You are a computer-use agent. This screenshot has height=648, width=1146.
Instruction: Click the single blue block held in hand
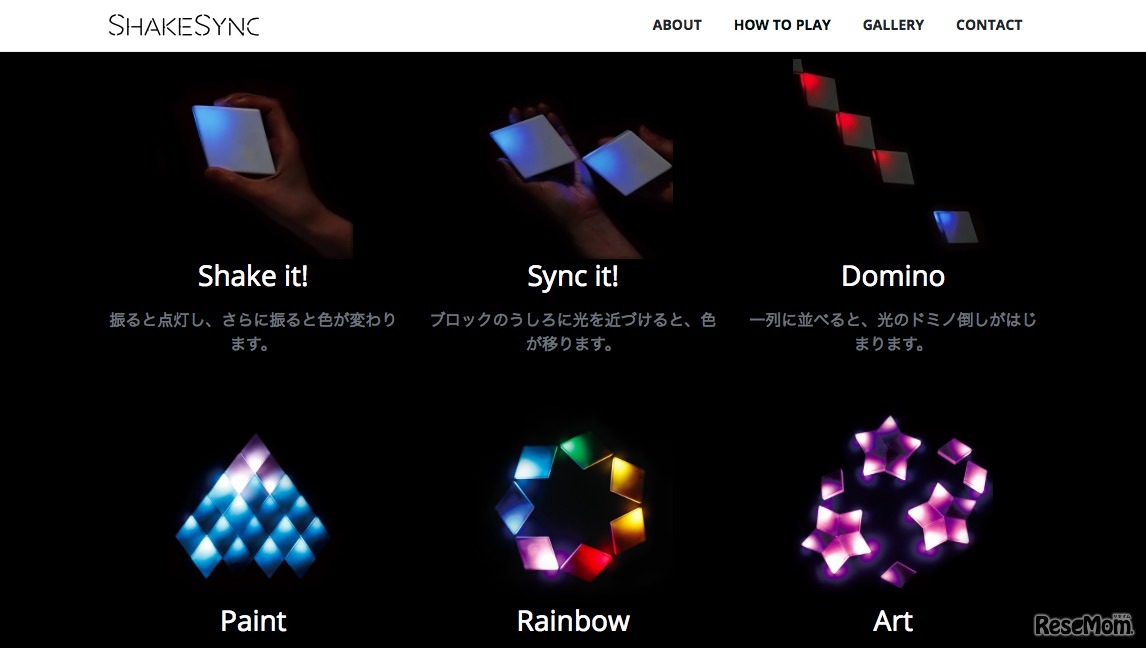234,139
